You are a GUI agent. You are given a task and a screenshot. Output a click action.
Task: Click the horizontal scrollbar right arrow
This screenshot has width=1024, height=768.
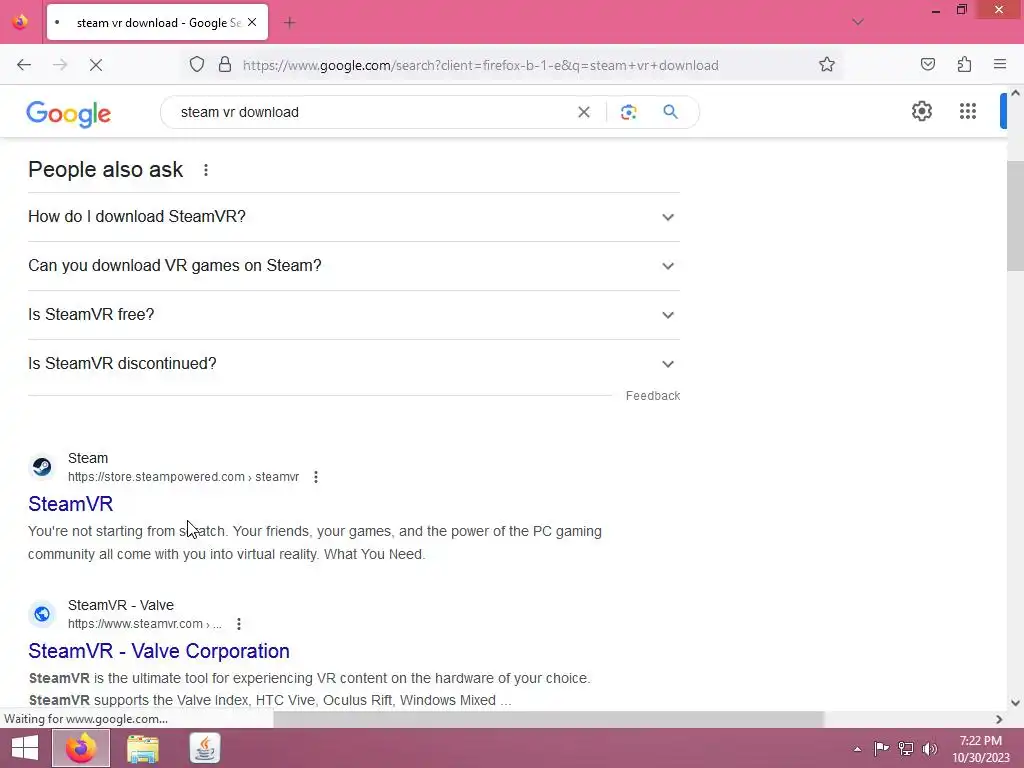pos(999,719)
